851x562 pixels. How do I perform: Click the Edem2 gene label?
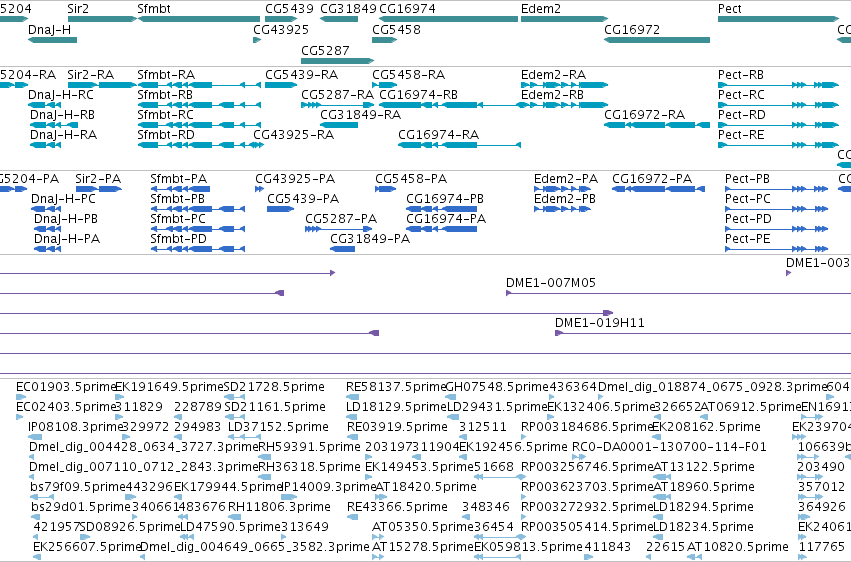[541, 9]
